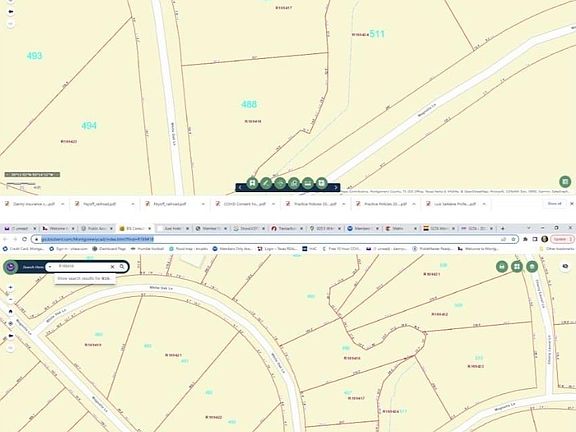Screen dimensions: 576x432
Task: Bookmark this page with the star icon
Action: (514, 239)
